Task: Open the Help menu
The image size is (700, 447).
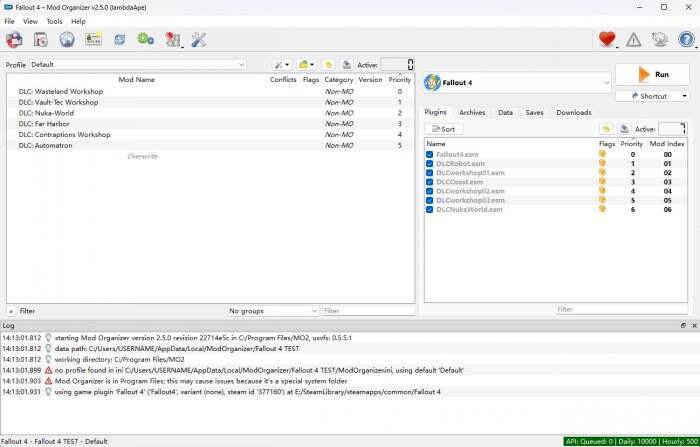Action: pos(78,21)
